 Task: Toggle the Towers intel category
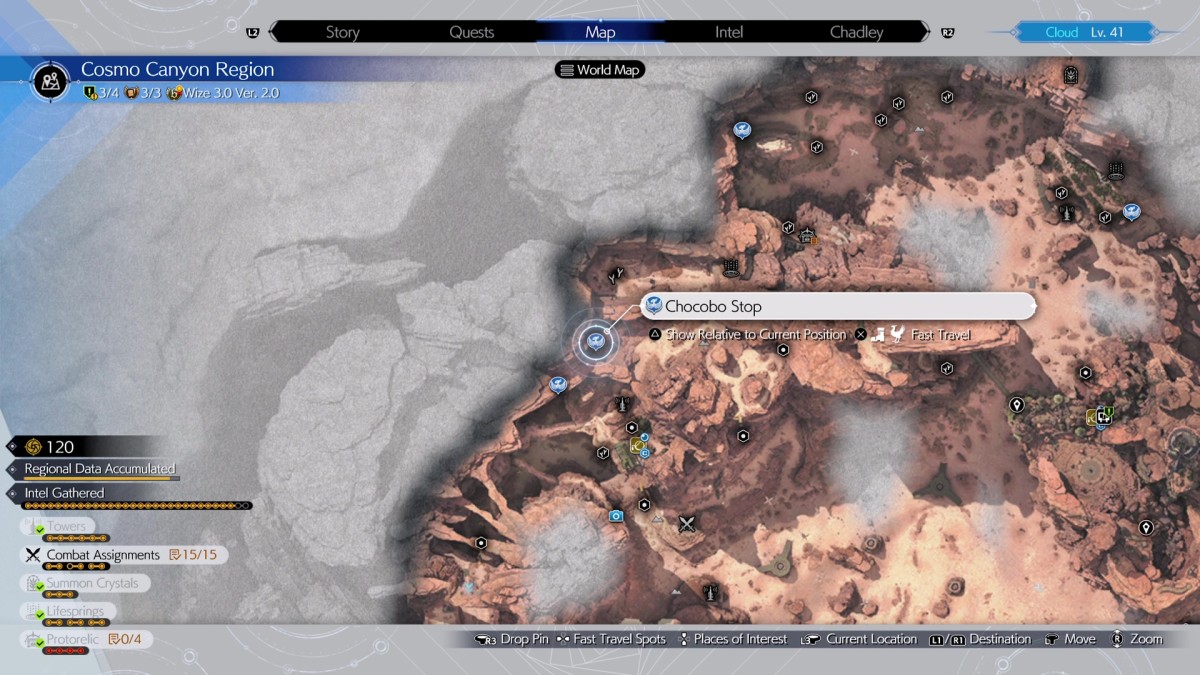(58, 526)
